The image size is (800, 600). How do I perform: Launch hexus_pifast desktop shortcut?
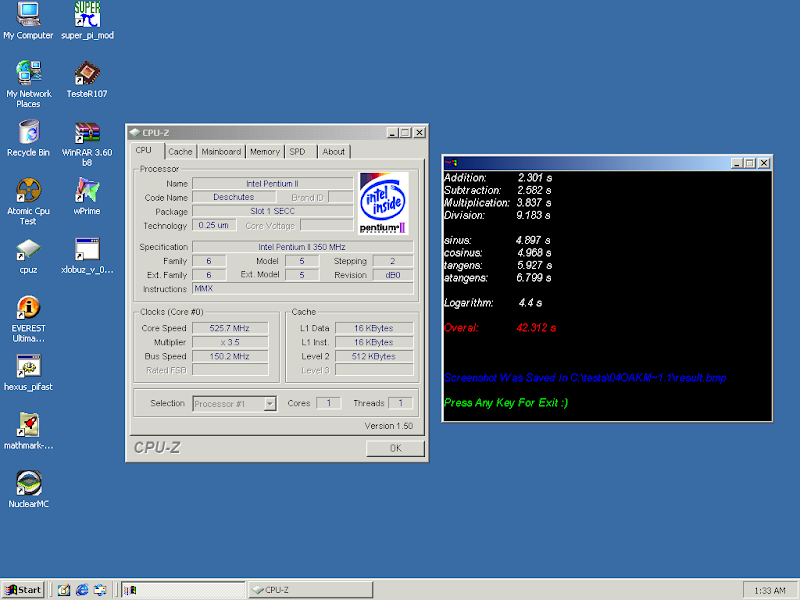coord(28,372)
